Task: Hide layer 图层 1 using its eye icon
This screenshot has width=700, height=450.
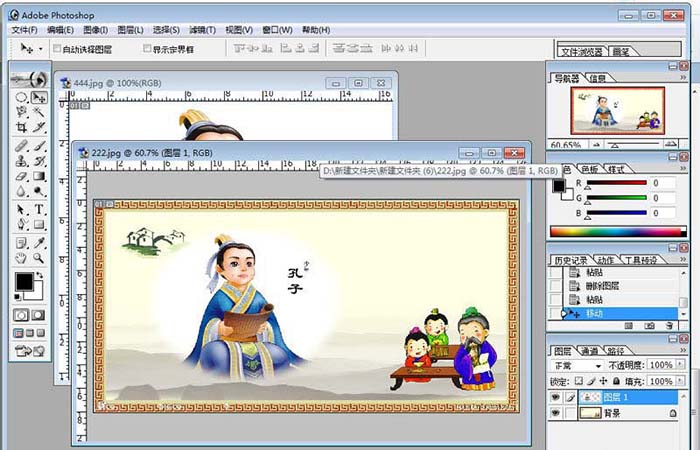Action: [555, 397]
